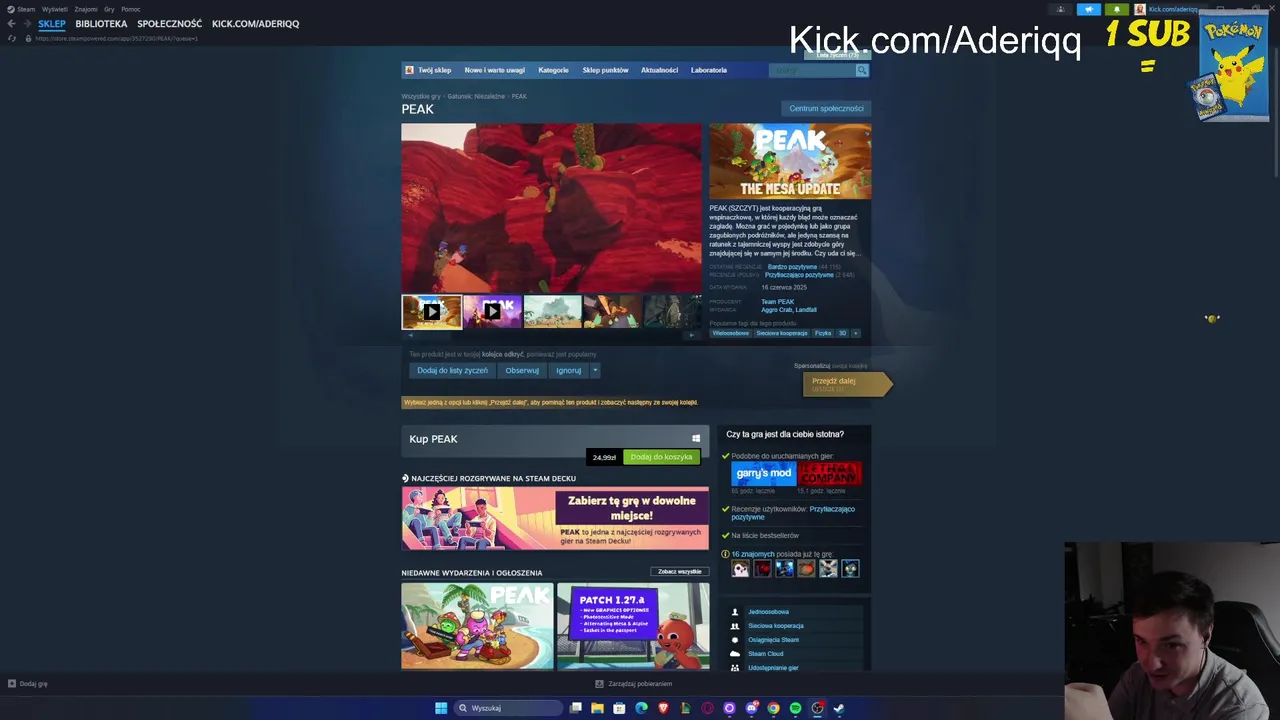The image size is (1280, 720).
Task: Open Twój sklep dropdown
Action: 434,70
